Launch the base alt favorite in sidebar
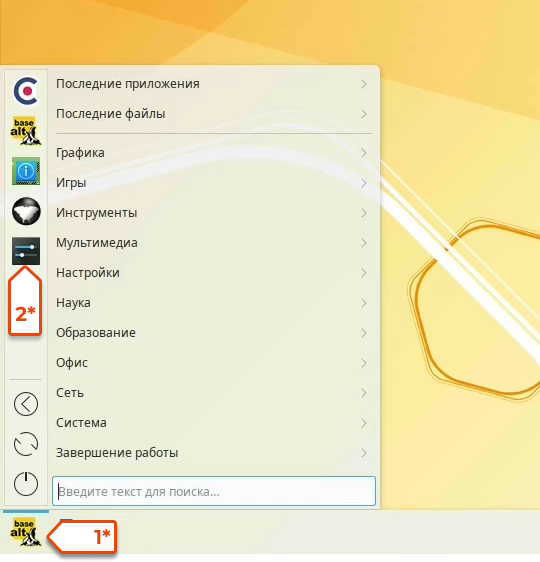This screenshot has width=540, height=562. pyautogui.click(x=26, y=131)
